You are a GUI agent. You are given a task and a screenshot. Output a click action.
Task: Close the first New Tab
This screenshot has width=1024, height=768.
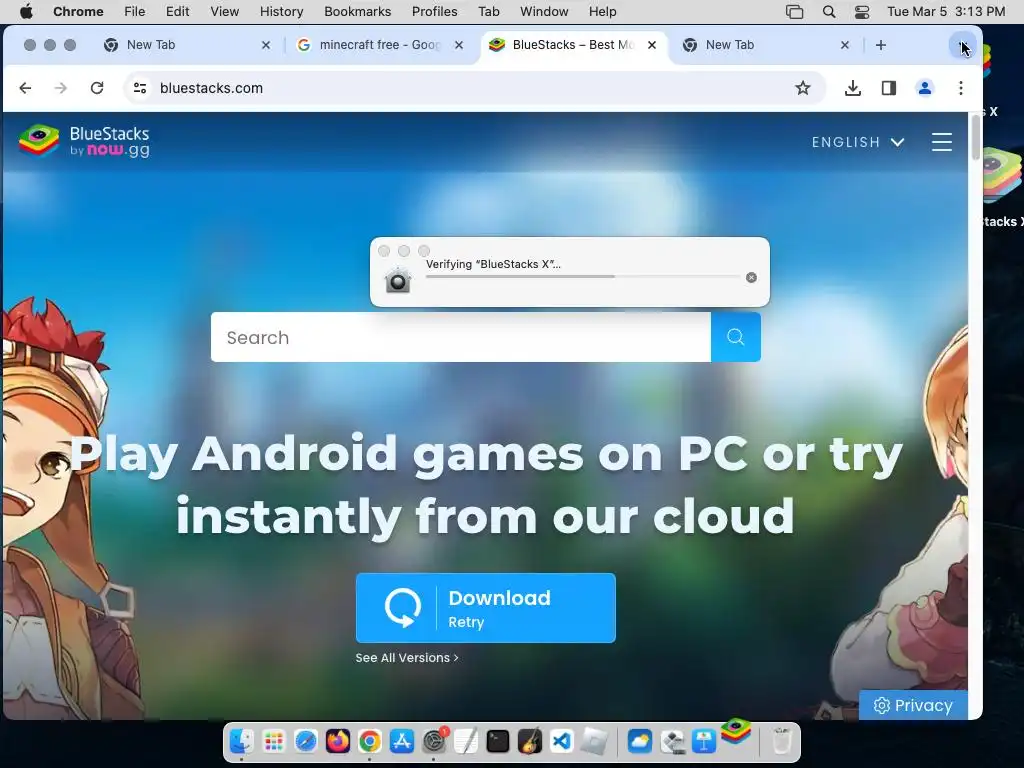tap(265, 45)
